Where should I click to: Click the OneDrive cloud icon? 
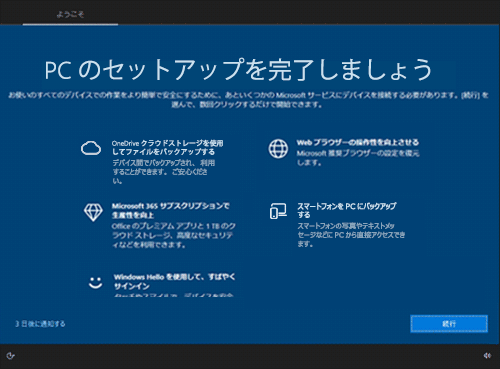click(x=91, y=148)
